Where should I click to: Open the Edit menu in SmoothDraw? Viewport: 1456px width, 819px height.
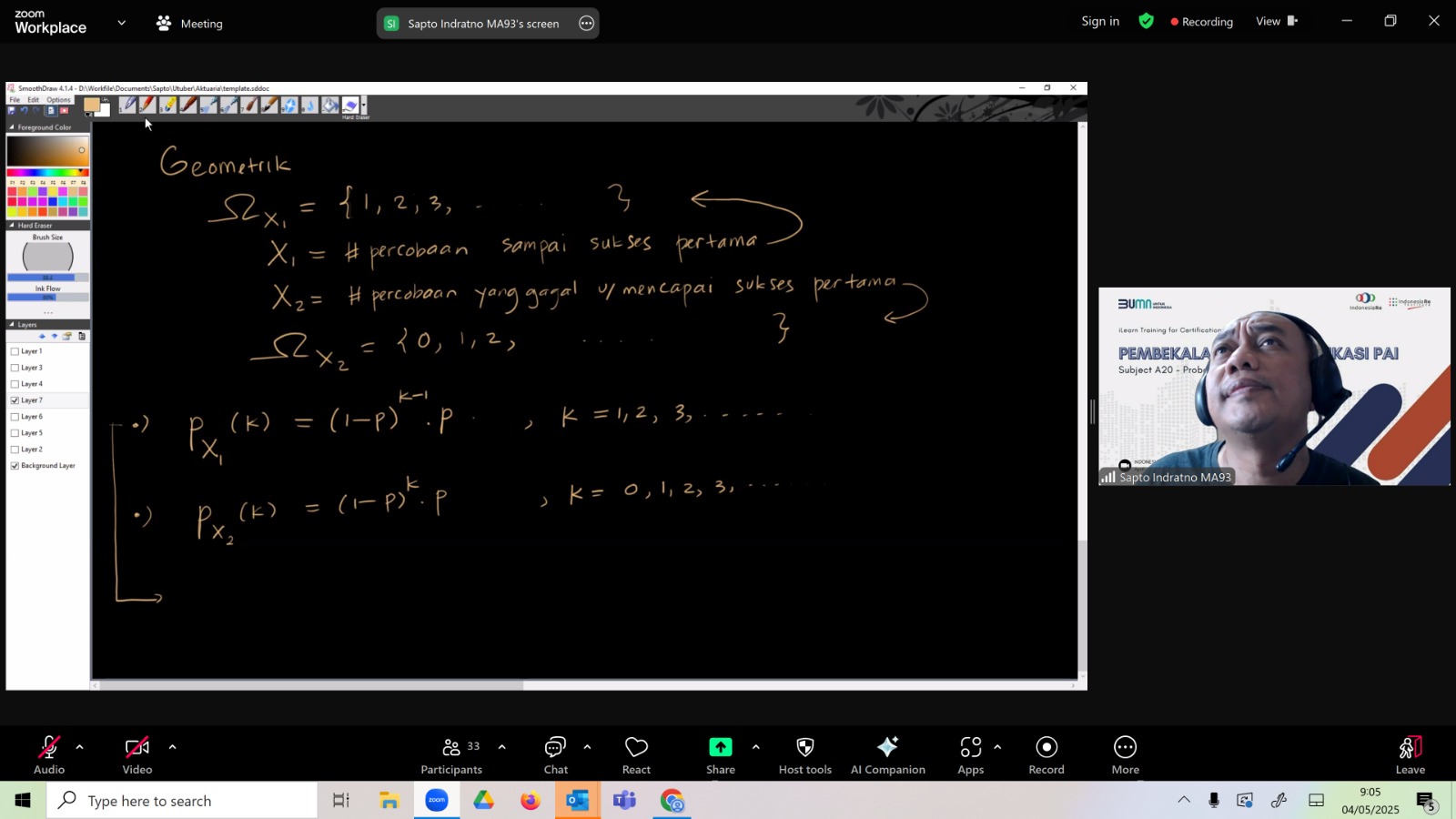[x=33, y=100]
